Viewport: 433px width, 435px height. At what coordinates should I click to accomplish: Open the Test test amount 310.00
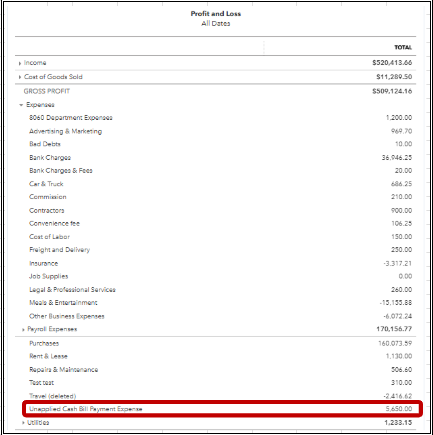click(401, 383)
